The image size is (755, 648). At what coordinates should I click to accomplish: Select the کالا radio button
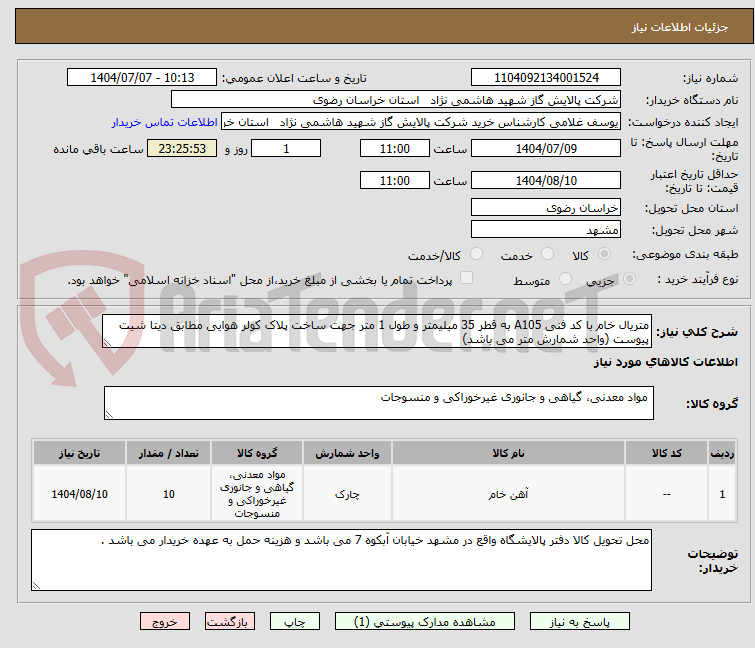[604, 254]
